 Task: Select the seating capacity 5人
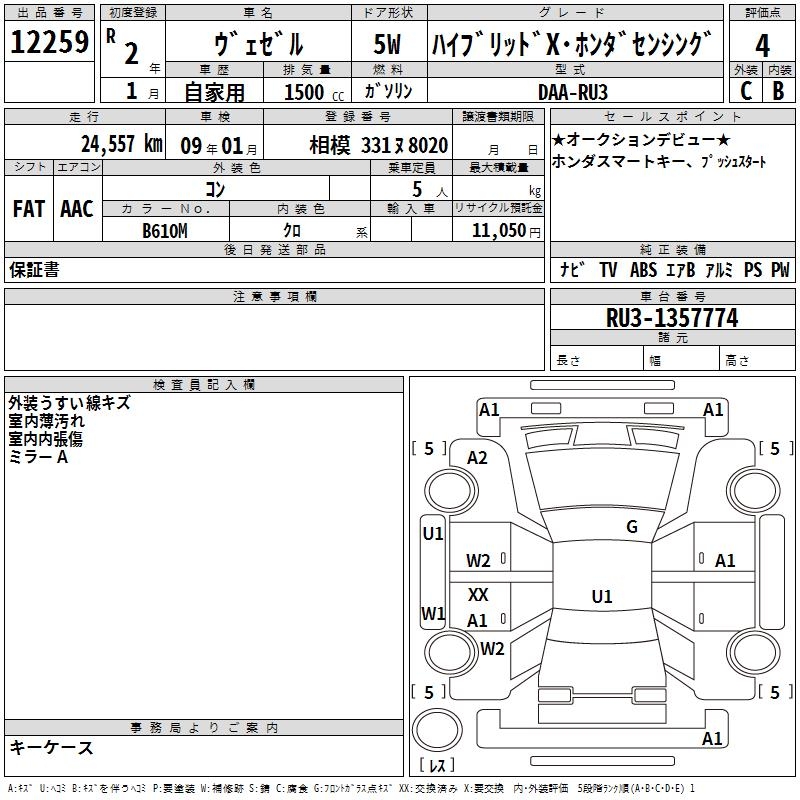tap(429, 190)
